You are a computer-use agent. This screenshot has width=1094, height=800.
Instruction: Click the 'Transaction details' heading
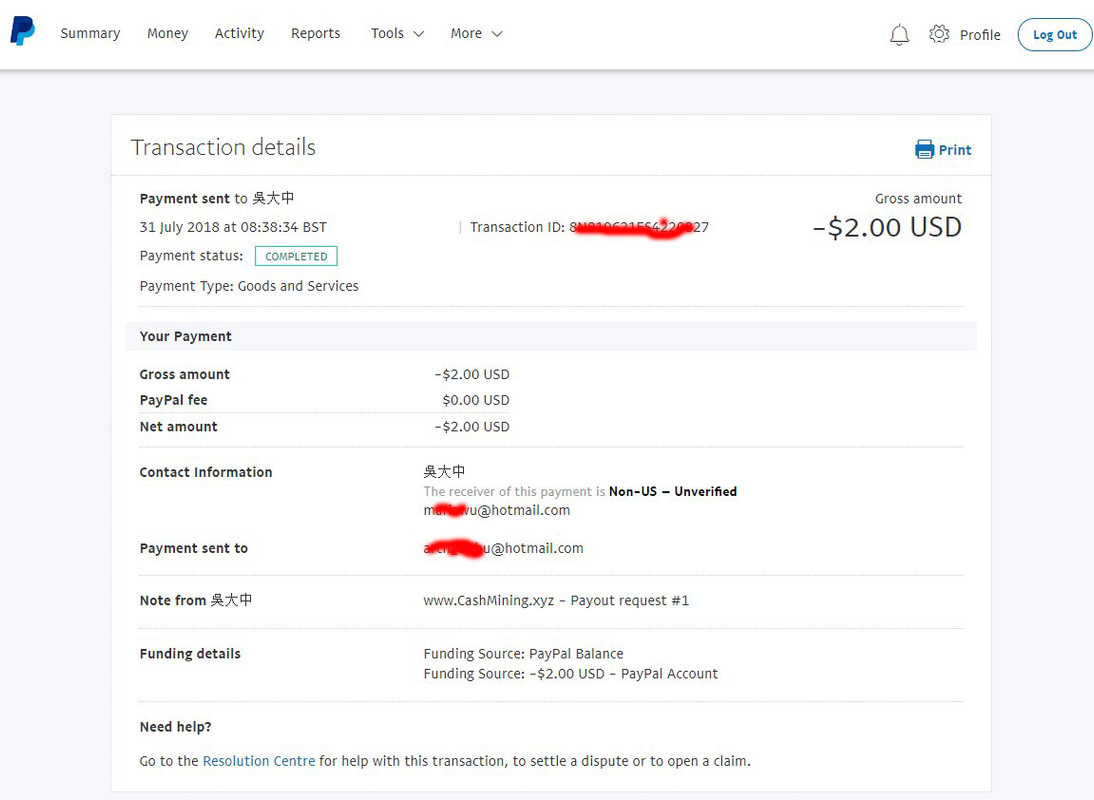[223, 147]
